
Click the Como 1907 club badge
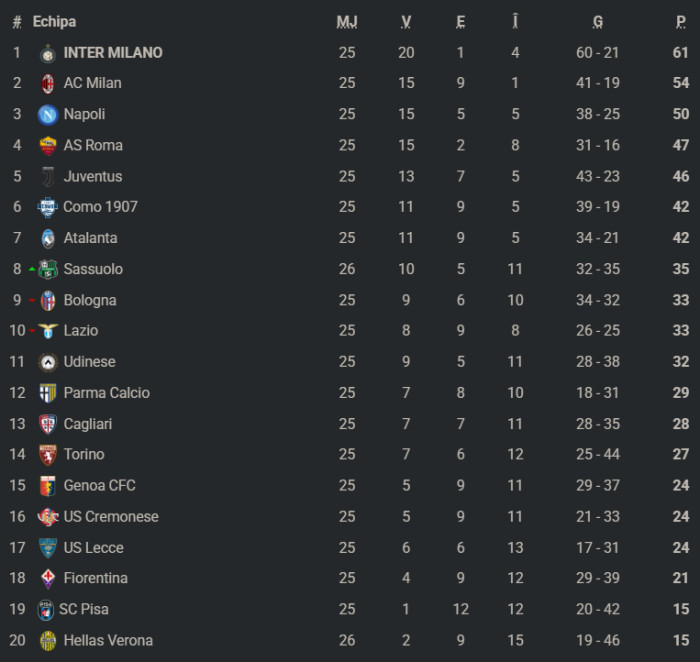(48, 208)
